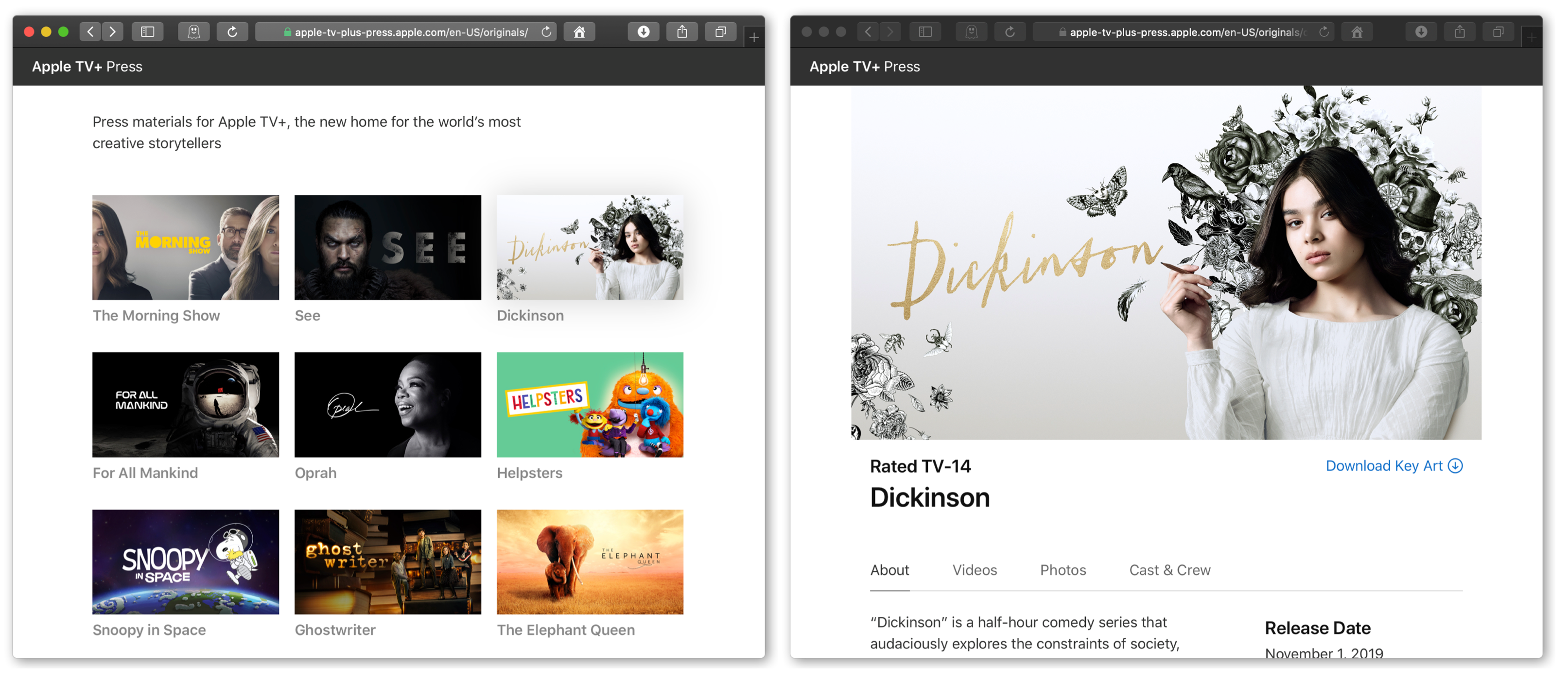Click the forward arrow in left Safari window
Image resolution: width=1568 pixels, height=683 pixels.
113,32
